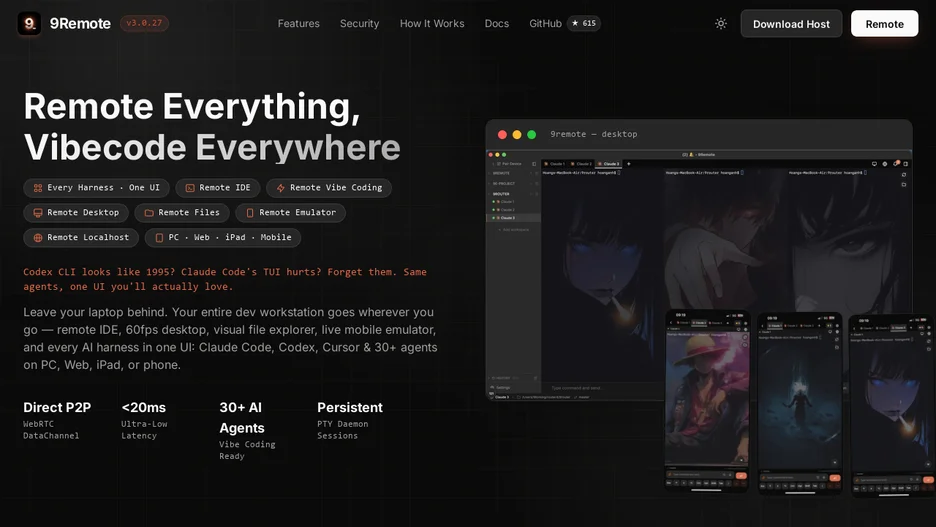The height and width of the screenshot is (527, 936).
Task: Click notification badge icon in desktop mockup toolbar
Action: click(896, 164)
